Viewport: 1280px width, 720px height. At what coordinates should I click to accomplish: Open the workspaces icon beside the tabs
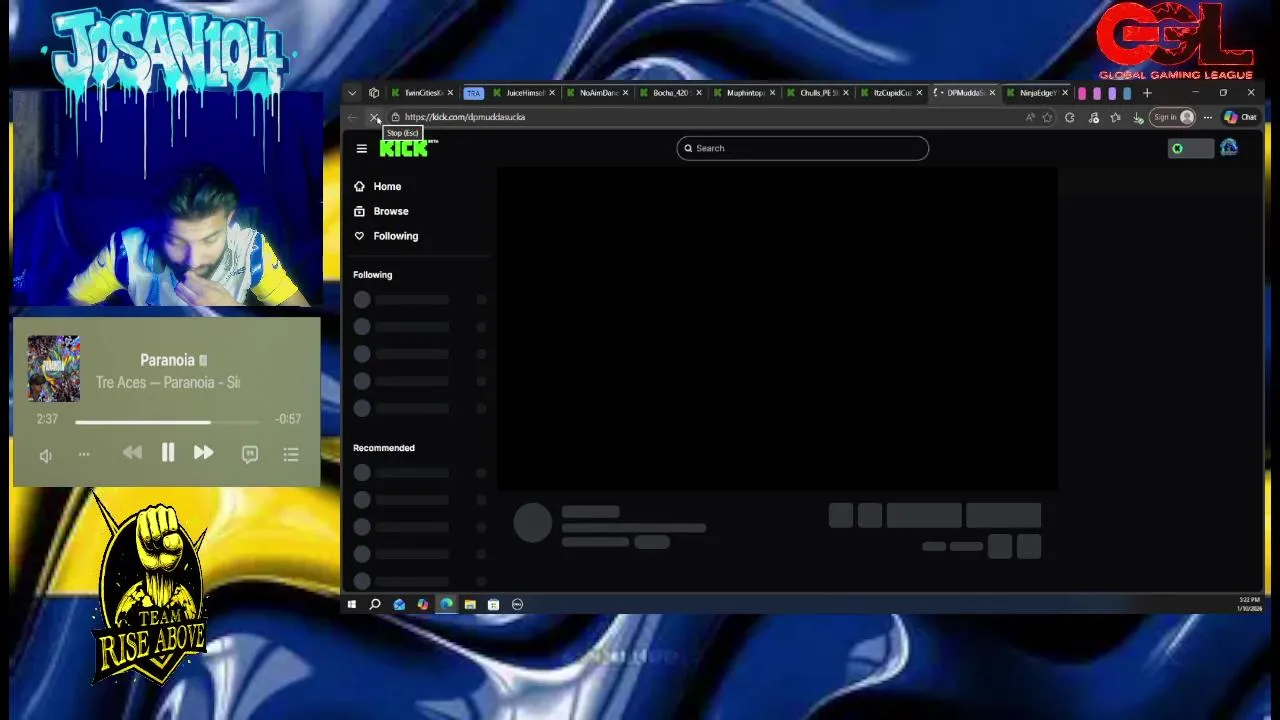click(374, 93)
